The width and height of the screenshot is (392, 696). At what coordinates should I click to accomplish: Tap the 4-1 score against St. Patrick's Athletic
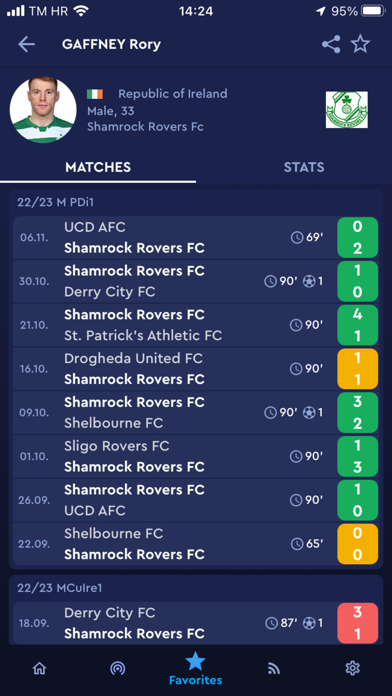coord(357,325)
